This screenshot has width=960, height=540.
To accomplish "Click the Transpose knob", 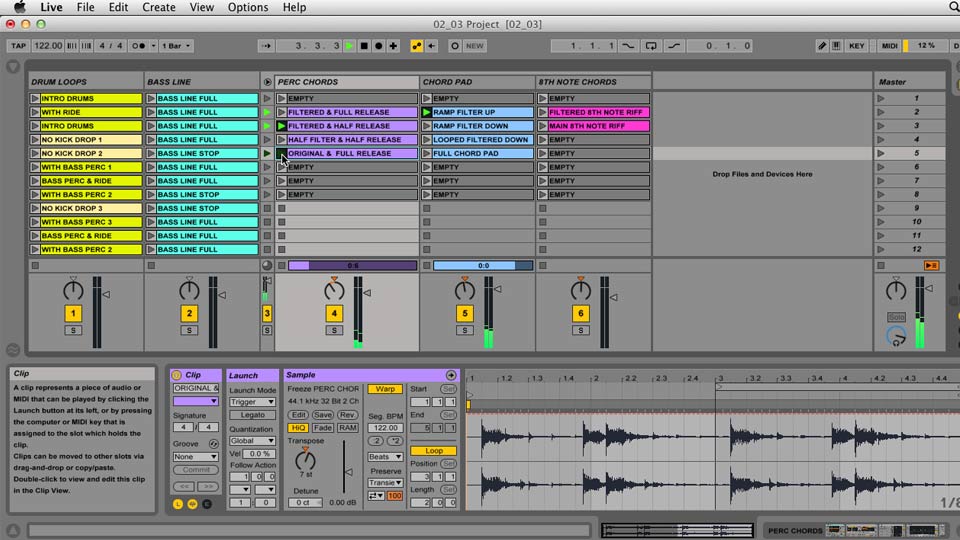I will tap(306, 459).
